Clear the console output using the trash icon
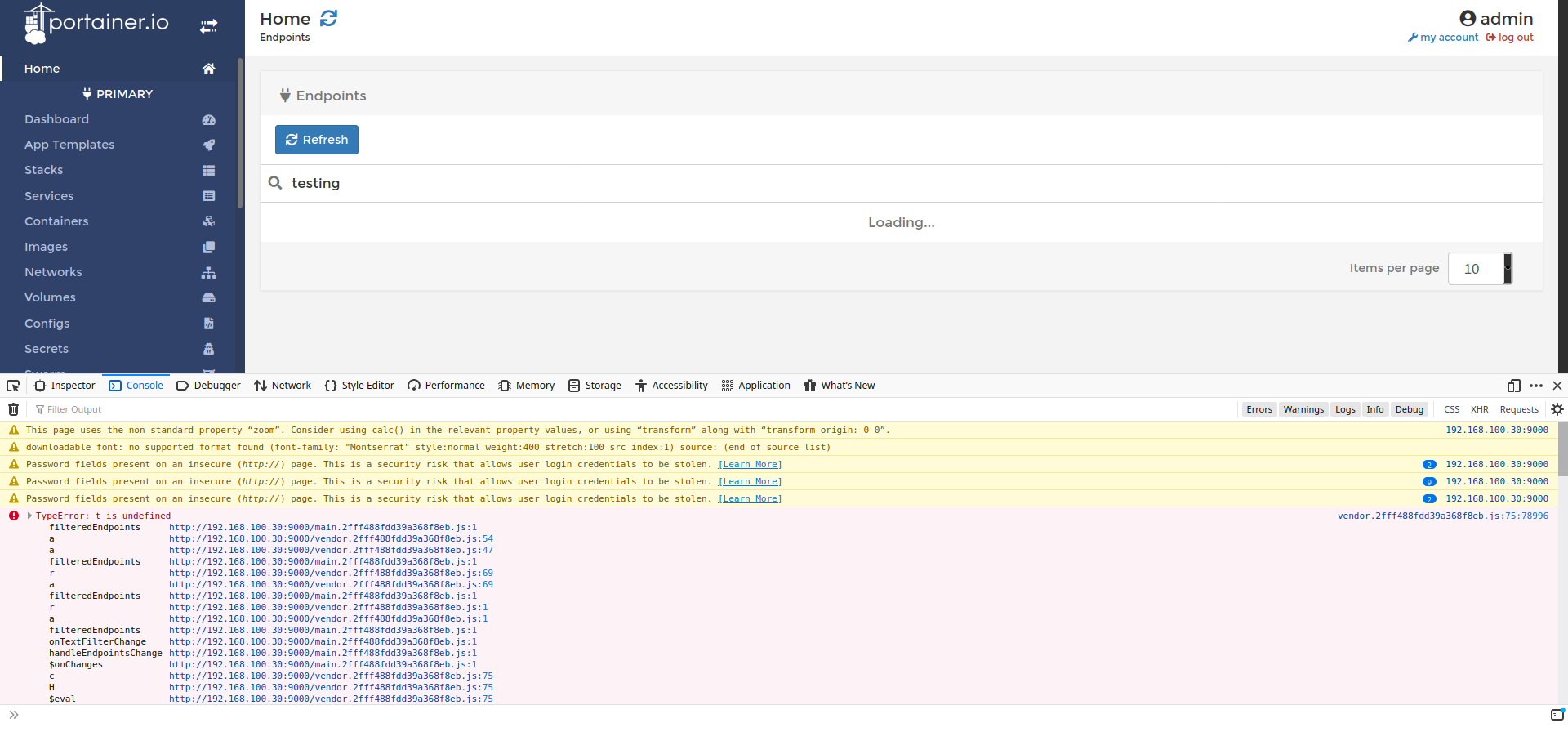Image resolution: width=1568 pixels, height=741 pixels. tap(12, 408)
